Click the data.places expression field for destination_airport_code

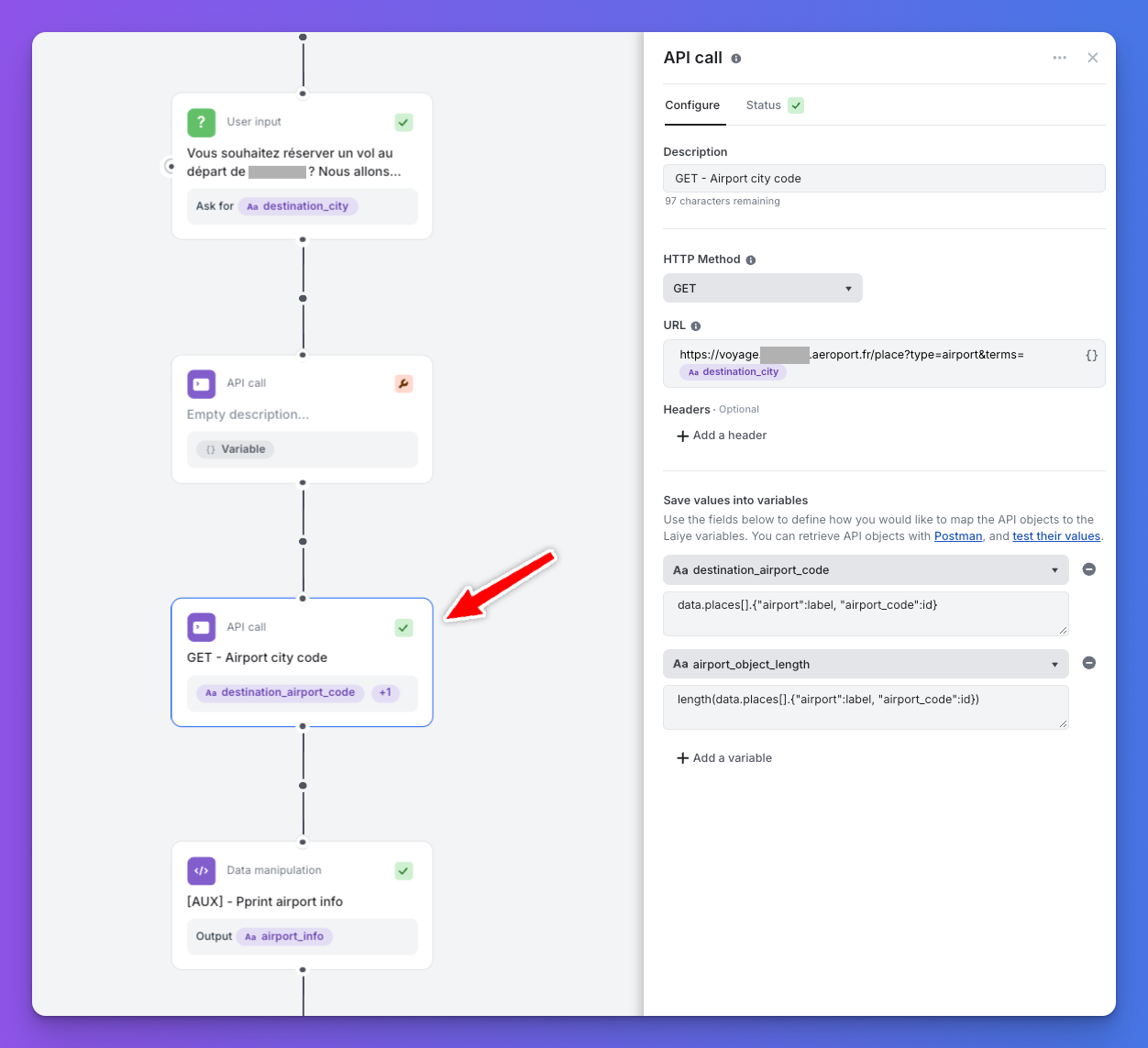point(866,613)
